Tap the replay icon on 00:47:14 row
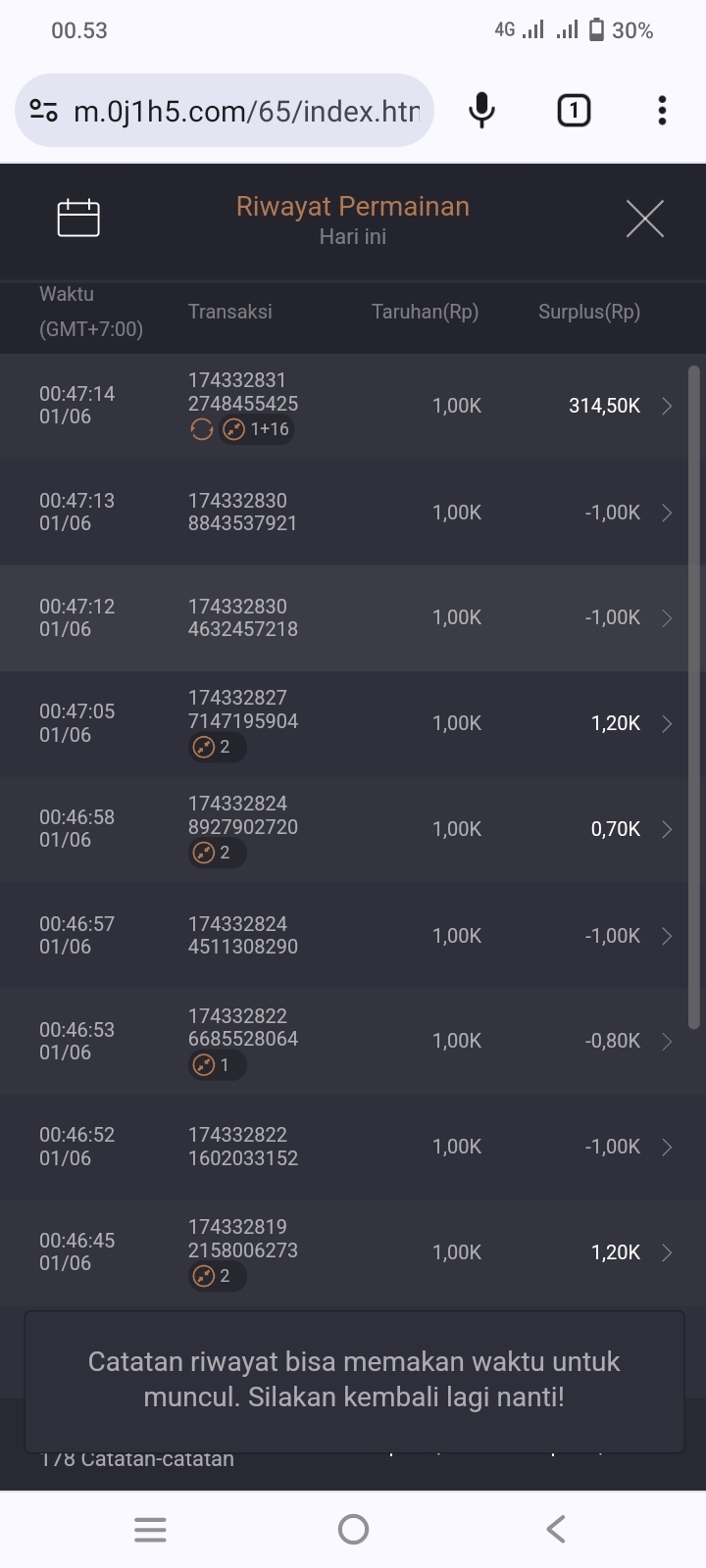 [x=202, y=429]
